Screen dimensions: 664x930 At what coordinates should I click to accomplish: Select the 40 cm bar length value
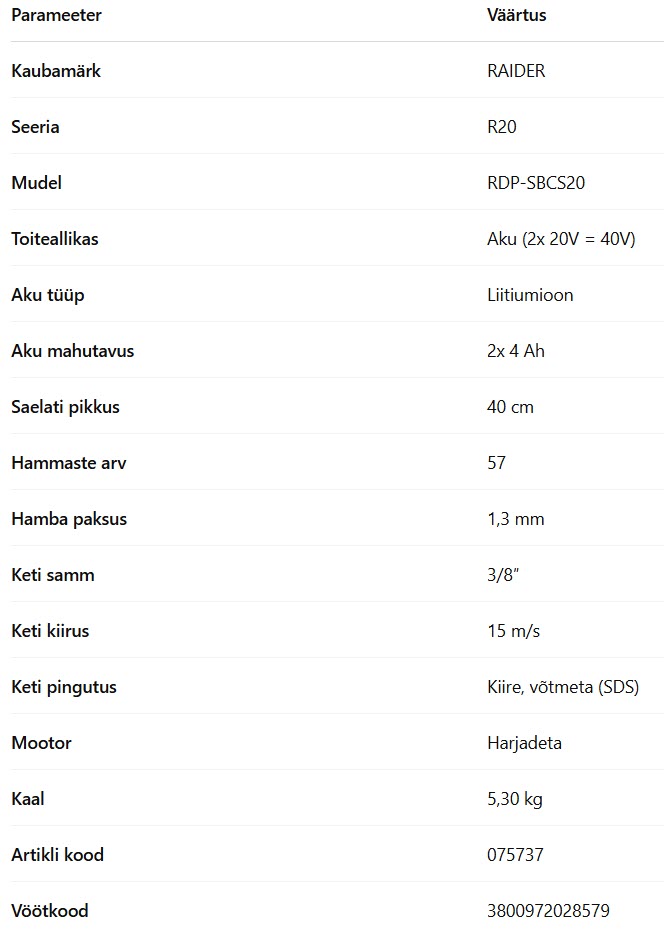coord(510,407)
